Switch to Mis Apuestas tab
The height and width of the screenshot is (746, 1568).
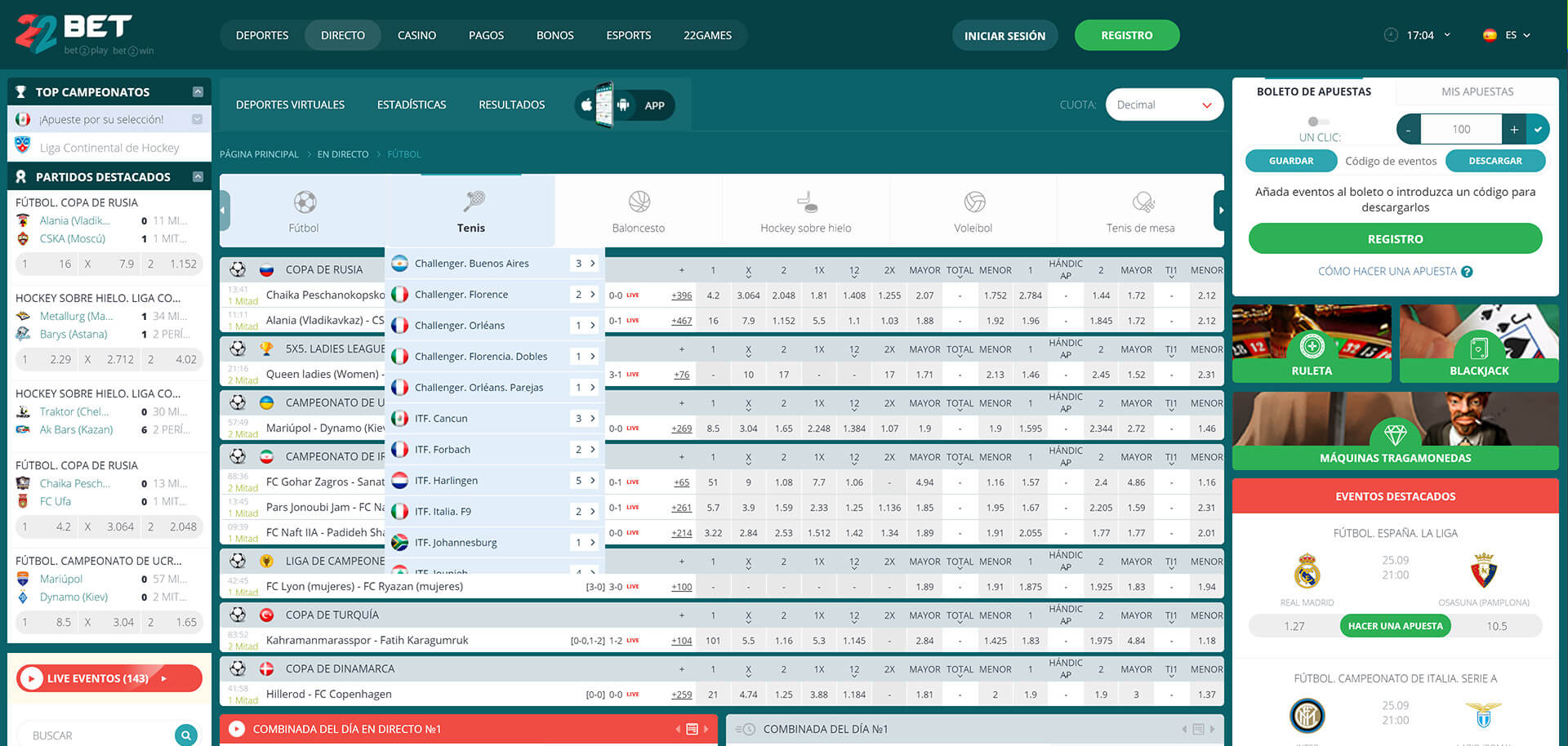[x=1477, y=91]
